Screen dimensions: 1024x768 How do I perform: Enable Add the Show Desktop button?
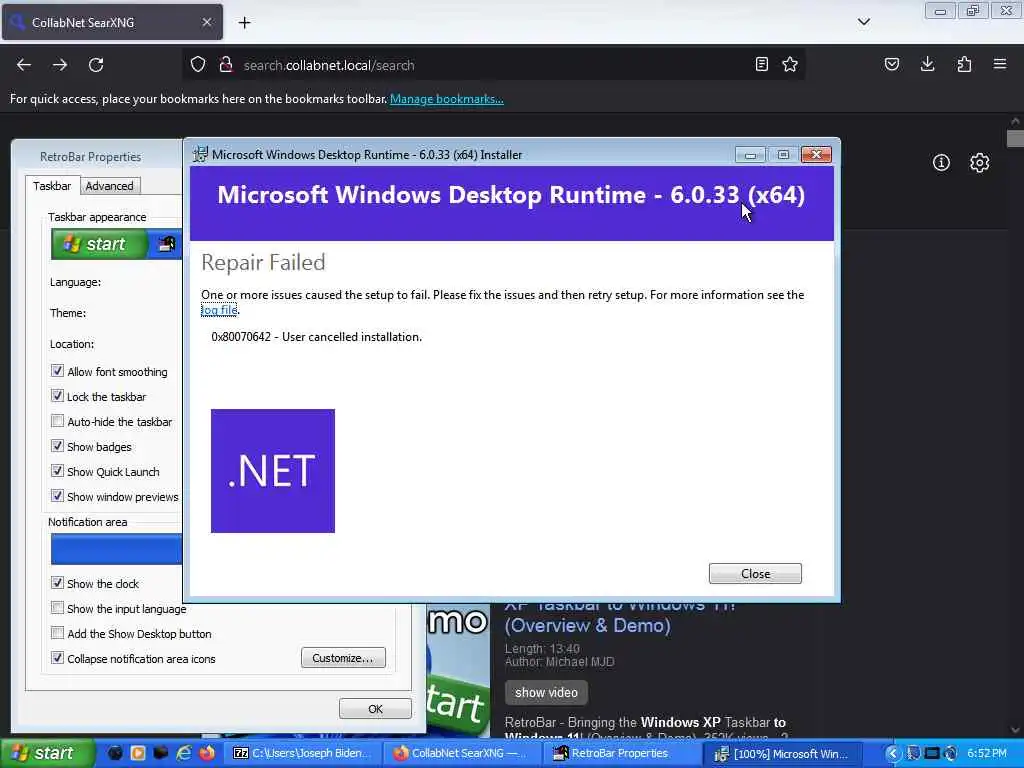(57, 633)
